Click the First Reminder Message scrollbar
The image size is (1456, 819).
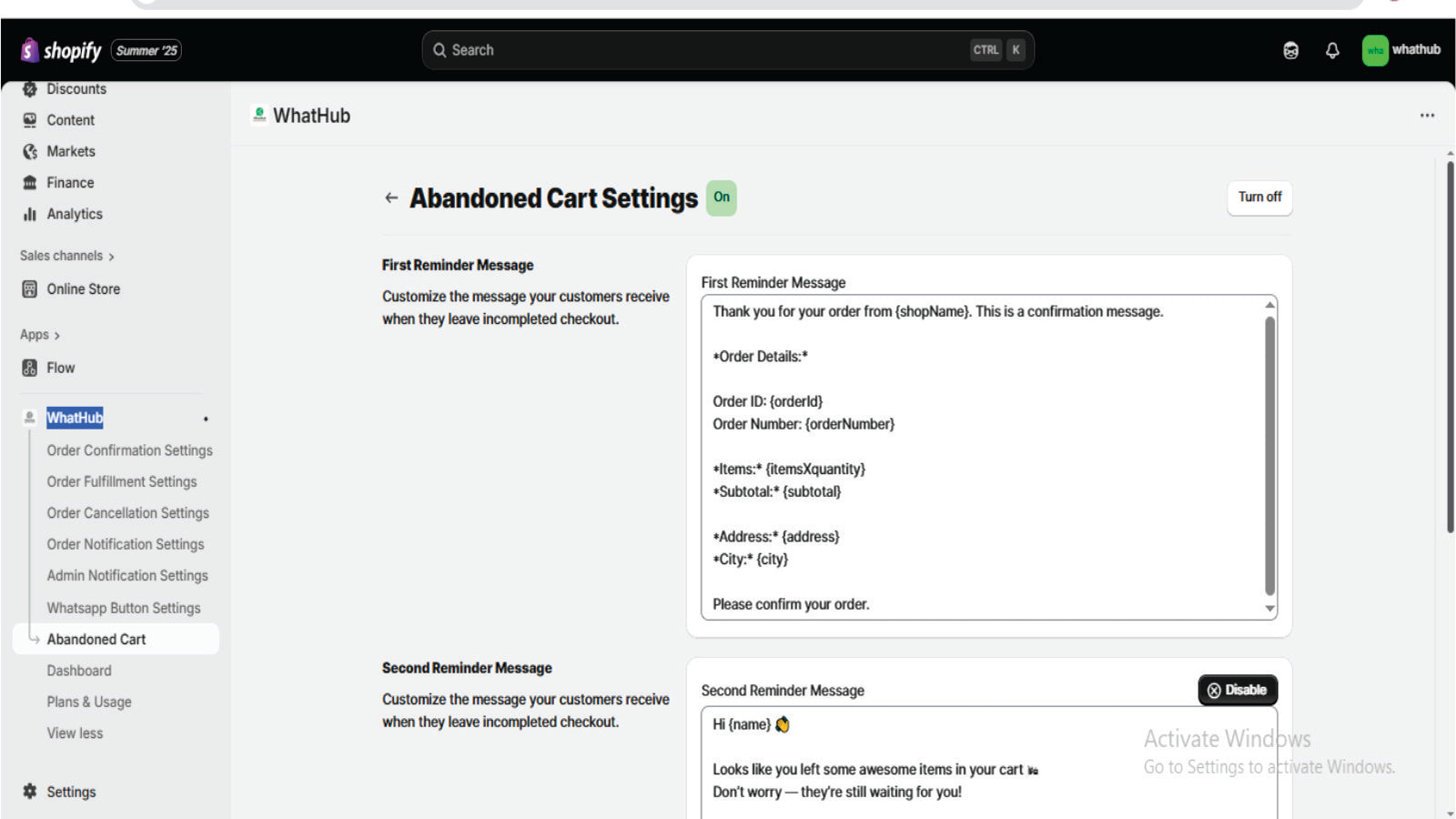pyautogui.click(x=1269, y=455)
